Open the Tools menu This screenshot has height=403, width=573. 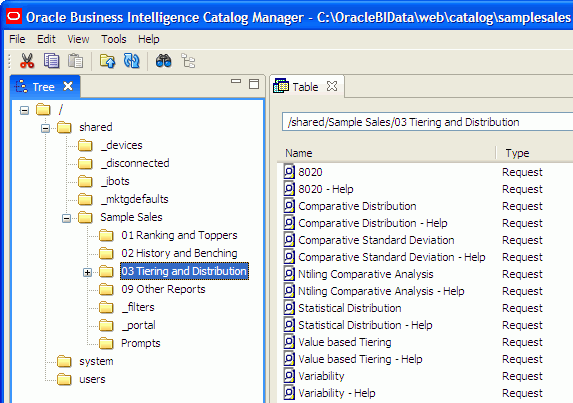tap(114, 39)
